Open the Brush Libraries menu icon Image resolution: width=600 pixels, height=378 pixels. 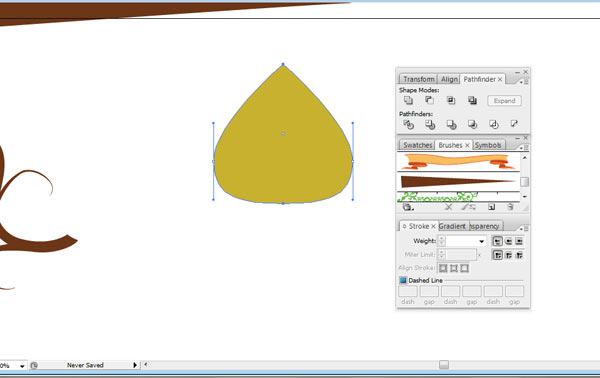click(x=408, y=207)
